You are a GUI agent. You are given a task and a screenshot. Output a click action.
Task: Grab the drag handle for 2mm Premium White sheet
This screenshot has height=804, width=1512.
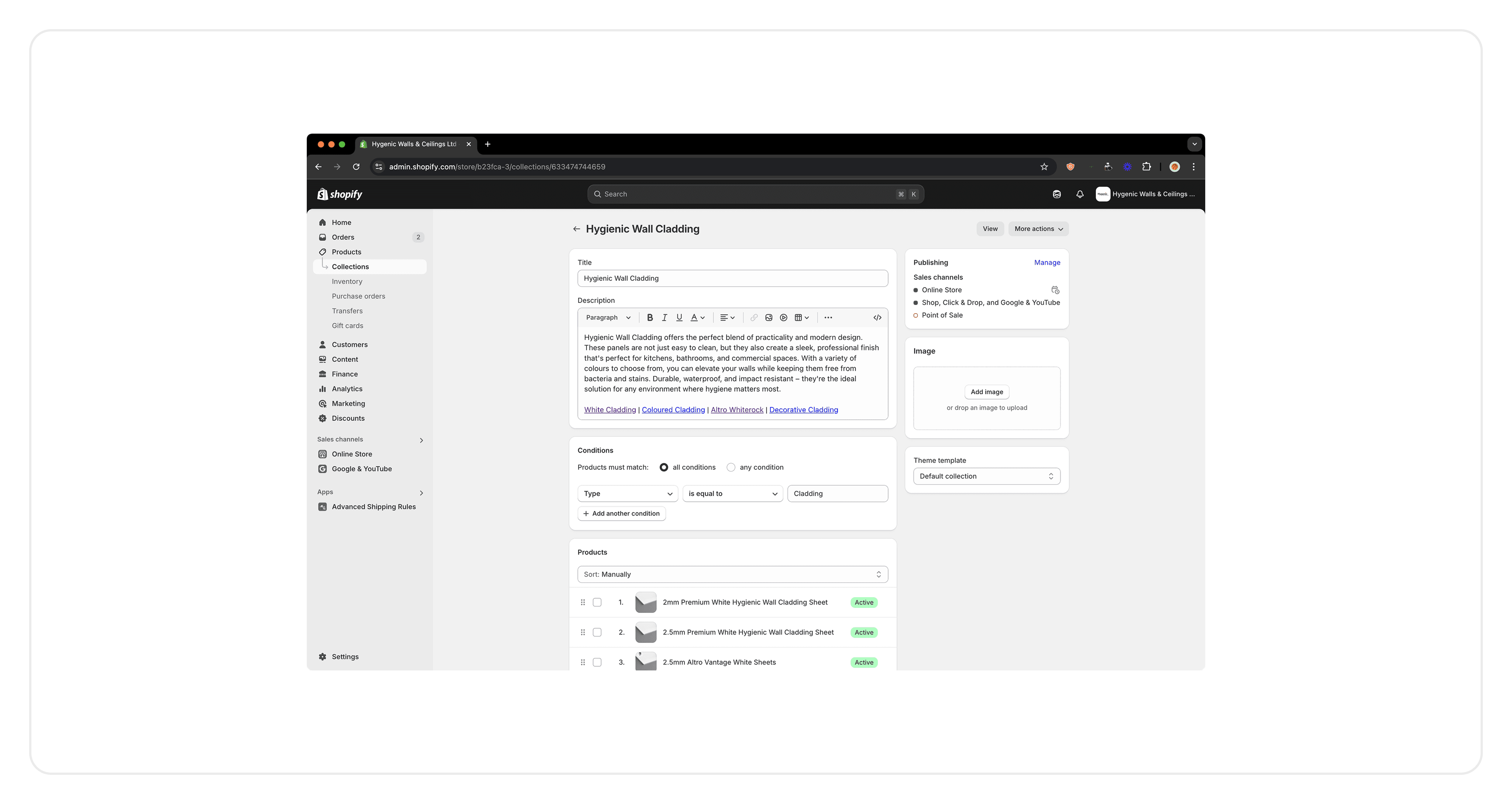(x=583, y=603)
